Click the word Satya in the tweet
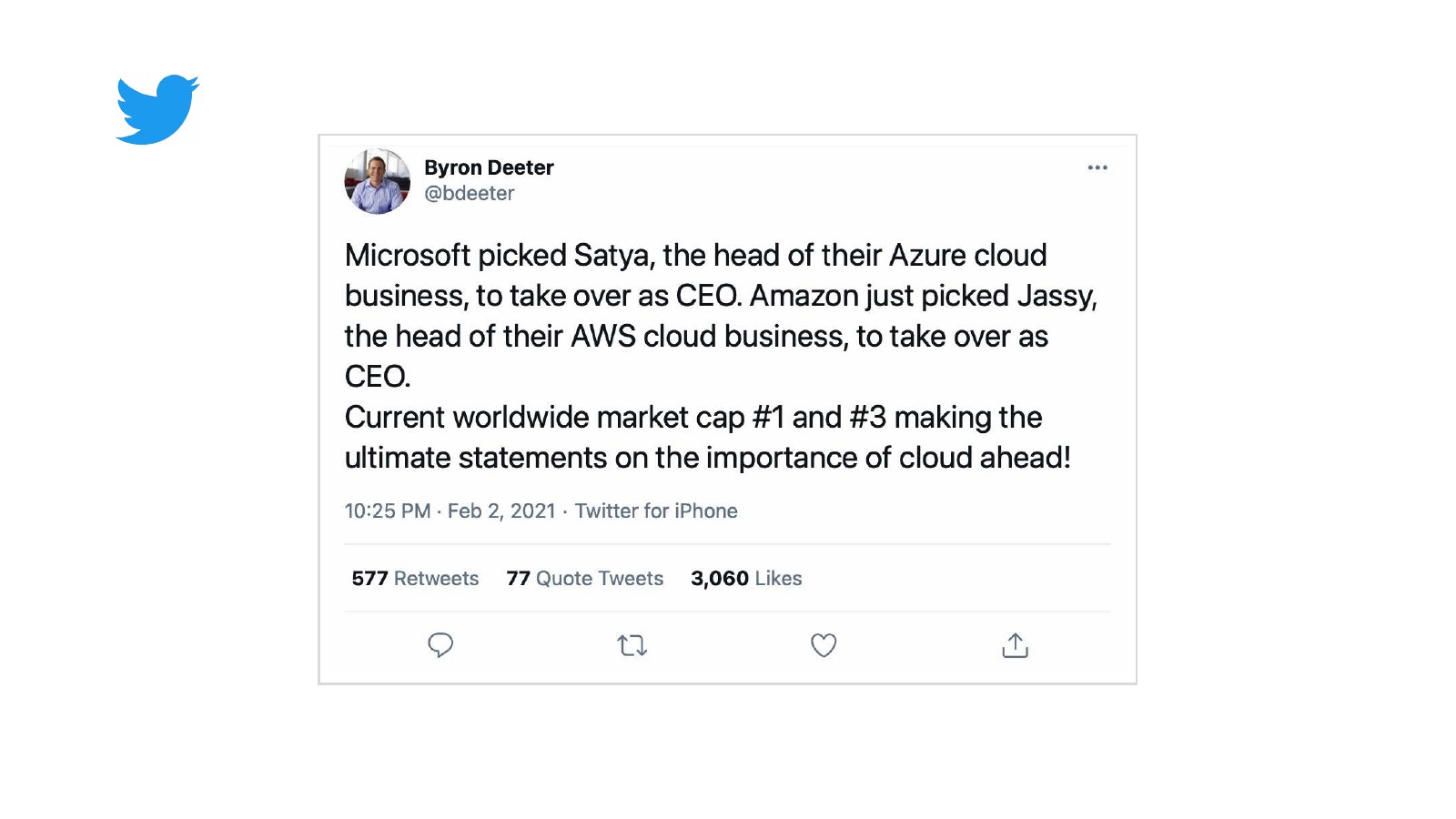The width and height of the screenshot is (1456, 819). [x=611, y=256]
